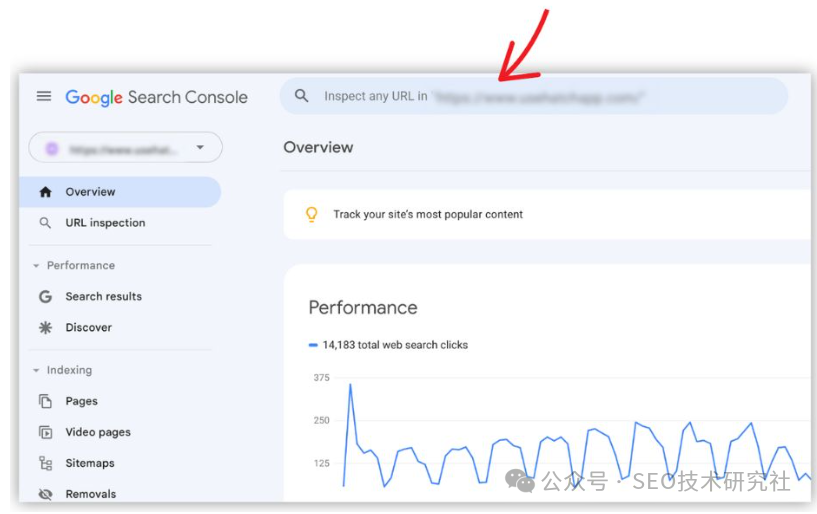Click the total web search clicks legend
This screenshot has height=514, width=817.
pyautogui.click(x=389, y=345)
